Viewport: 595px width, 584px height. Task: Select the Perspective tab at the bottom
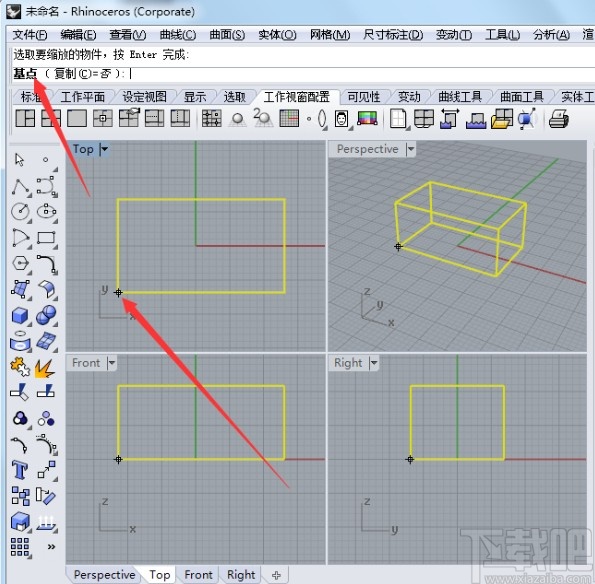pos(104,575)
